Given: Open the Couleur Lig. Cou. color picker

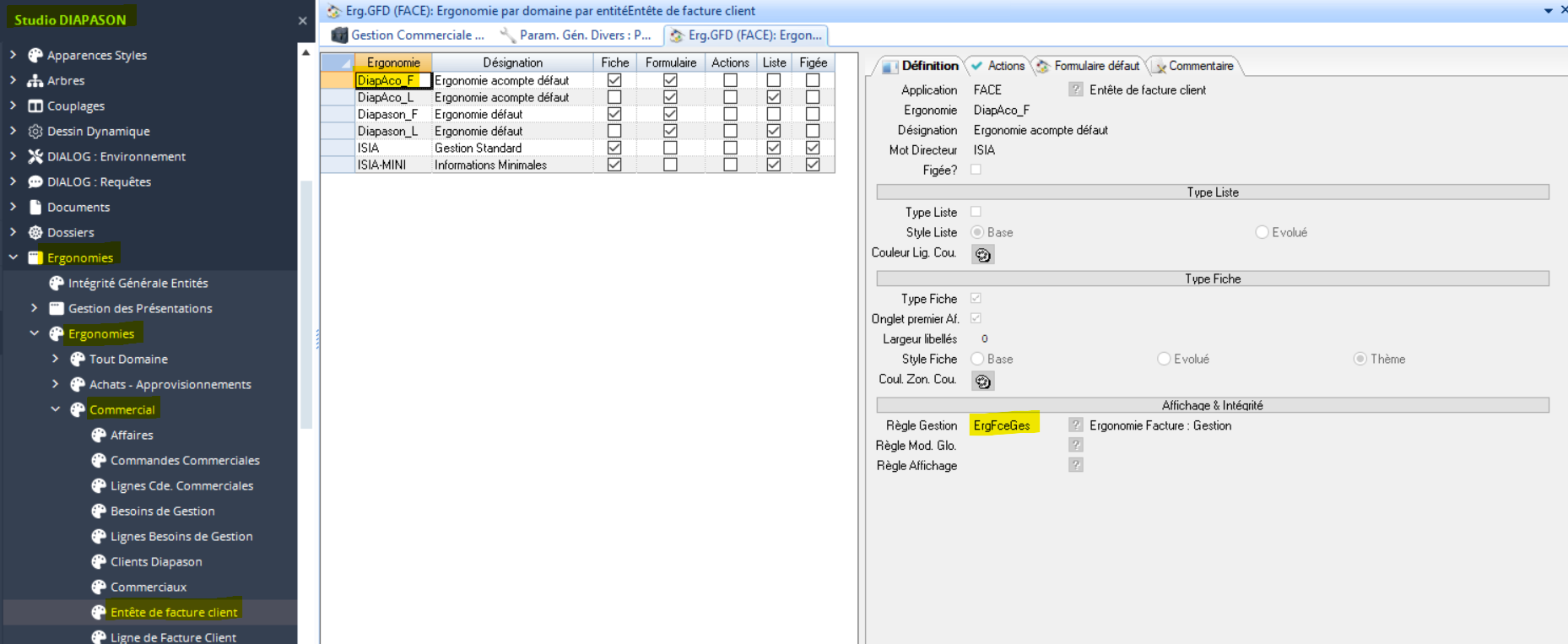Looking at the screenshot, I should (982, 254).
